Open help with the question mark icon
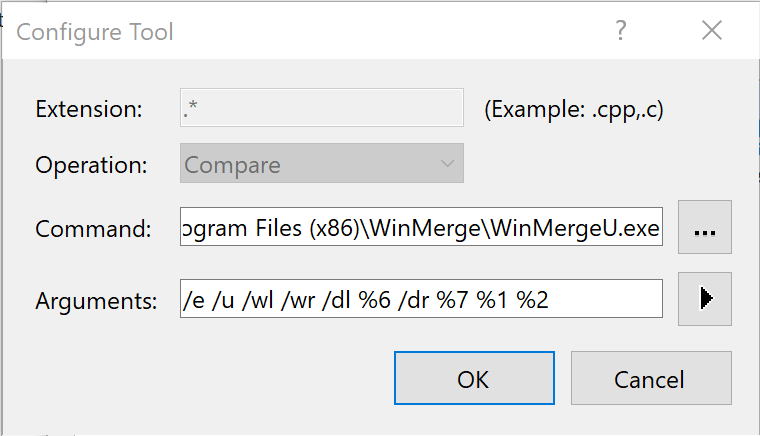 coord(621,31)
